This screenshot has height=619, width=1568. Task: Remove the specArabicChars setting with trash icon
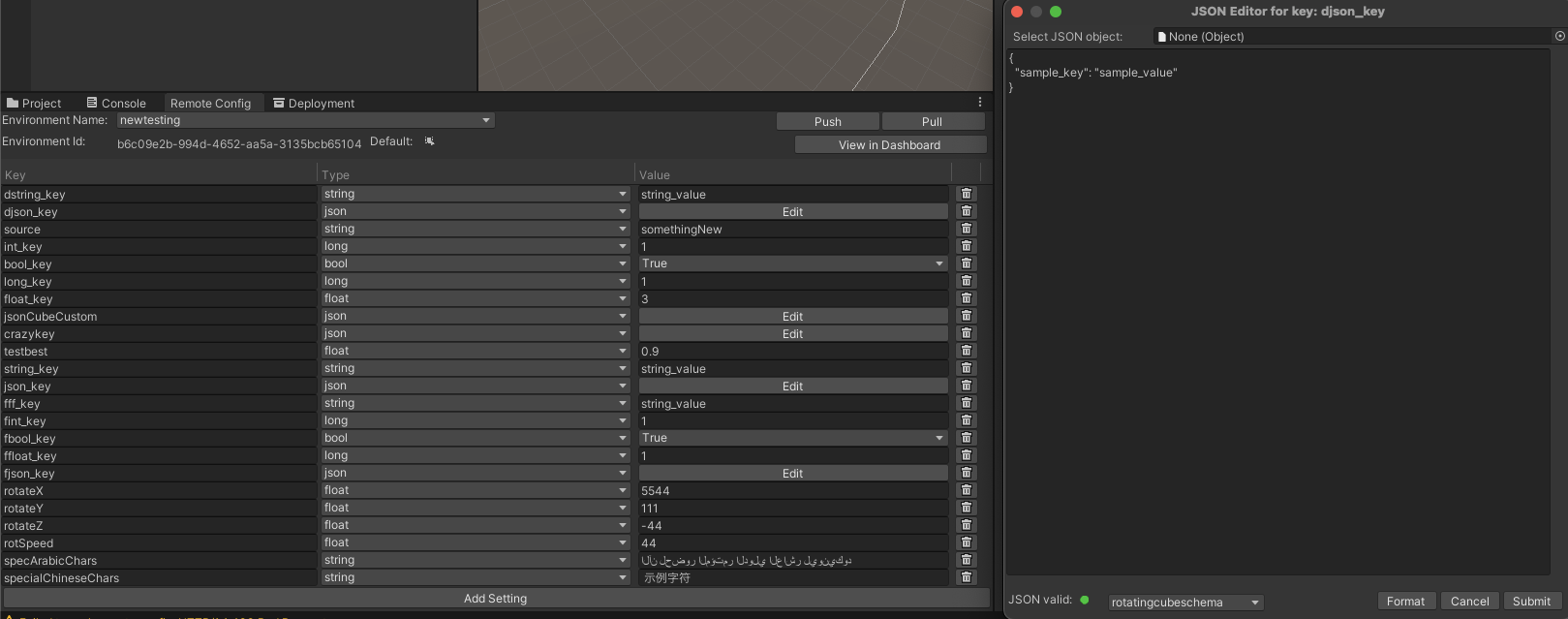coord(966,560)
